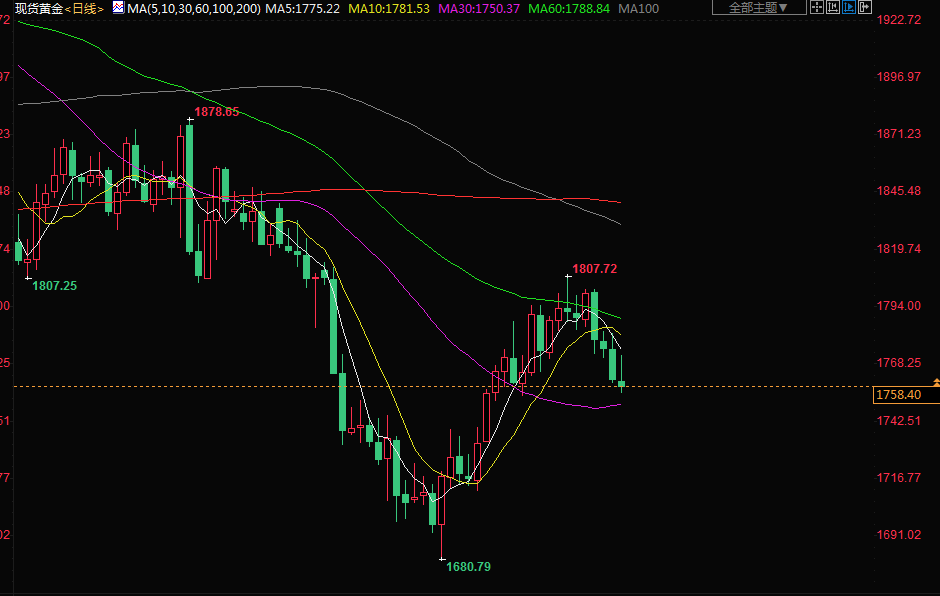940x596 pixels.
Task: Click the 1680.79 low price marker
Action: (468, 566)
